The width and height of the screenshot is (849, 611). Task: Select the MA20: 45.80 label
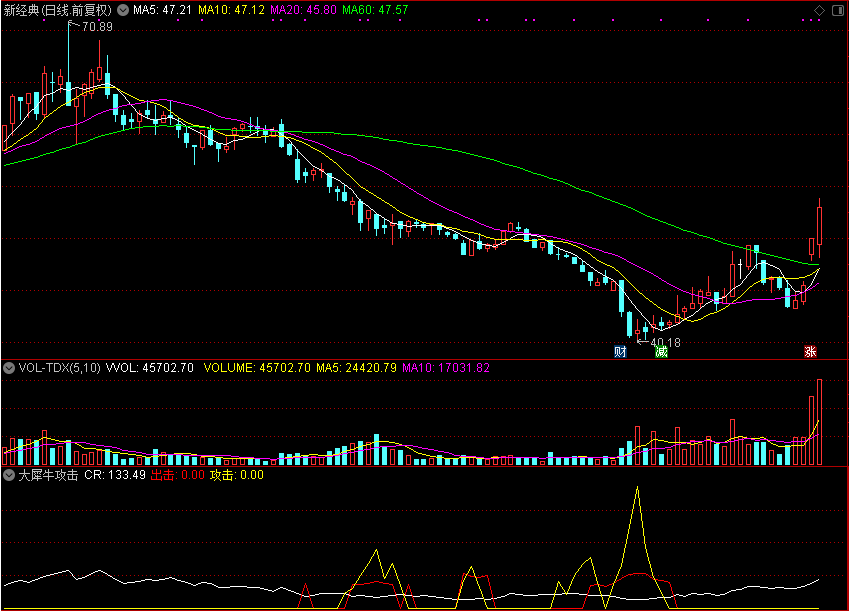pos(303,10)
